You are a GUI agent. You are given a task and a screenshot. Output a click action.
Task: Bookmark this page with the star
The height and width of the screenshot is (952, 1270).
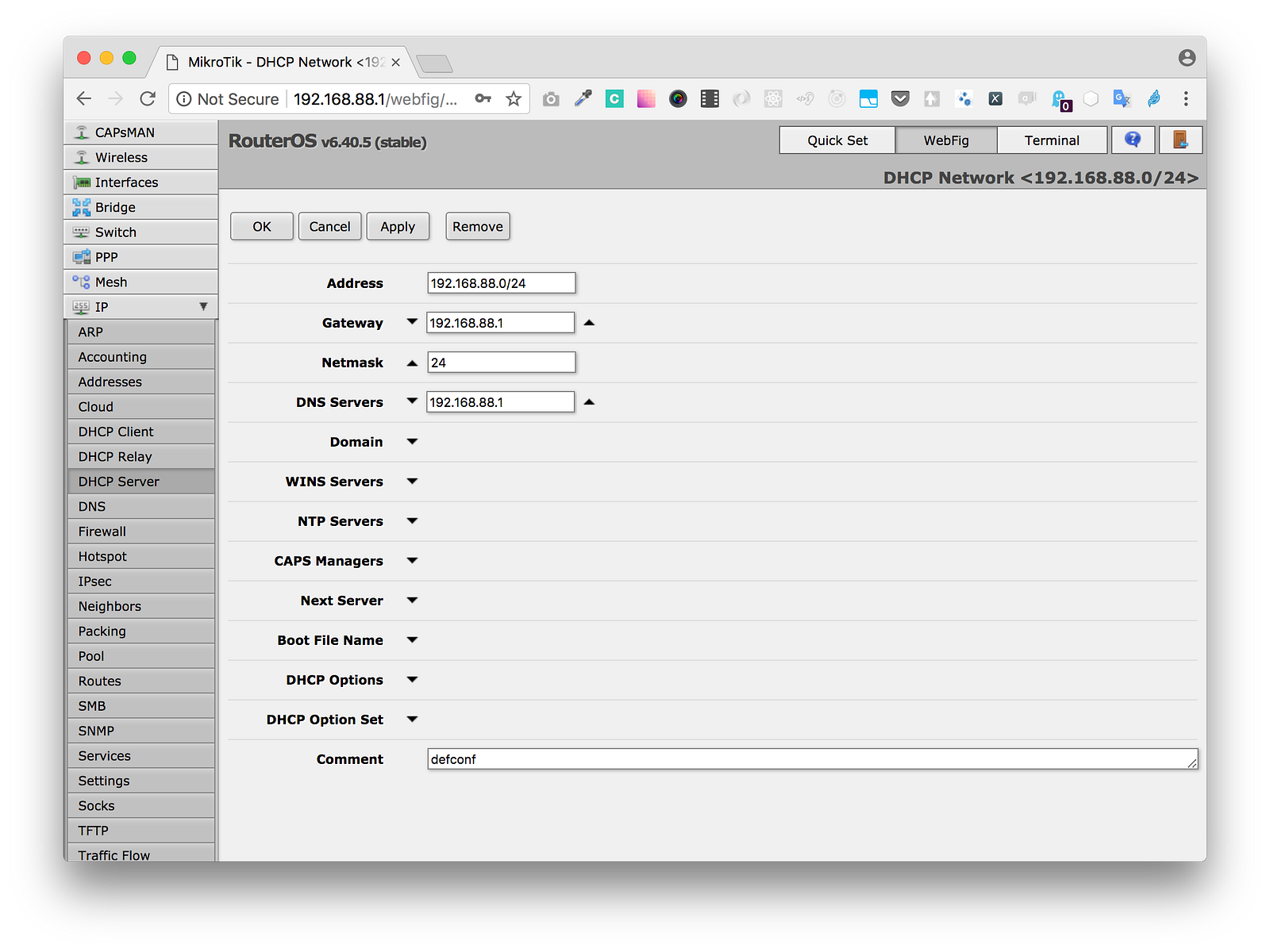point(514,98)
